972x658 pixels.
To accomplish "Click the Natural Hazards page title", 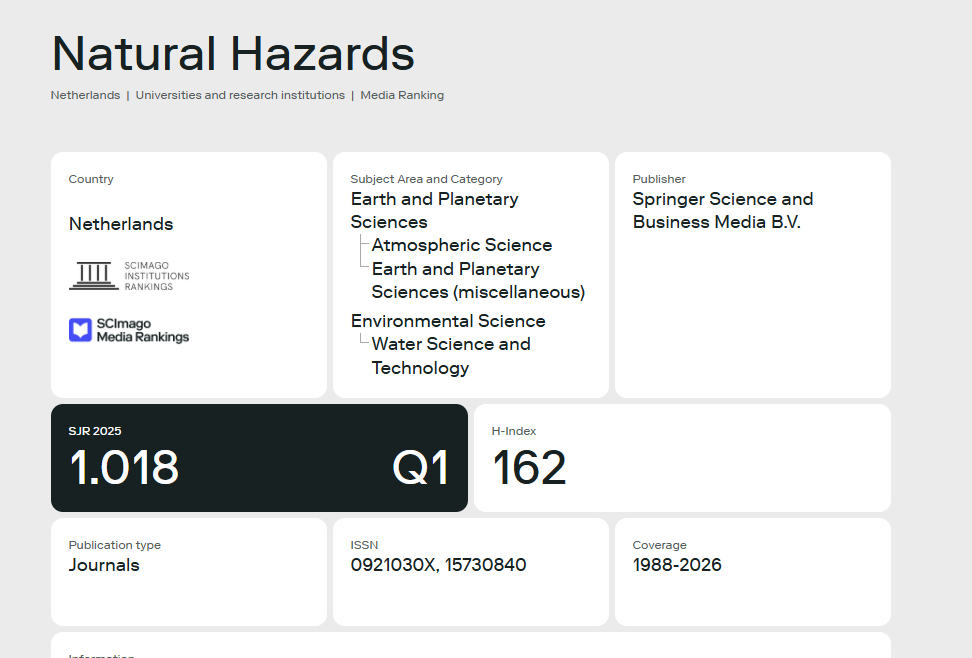I will [233, 54].
